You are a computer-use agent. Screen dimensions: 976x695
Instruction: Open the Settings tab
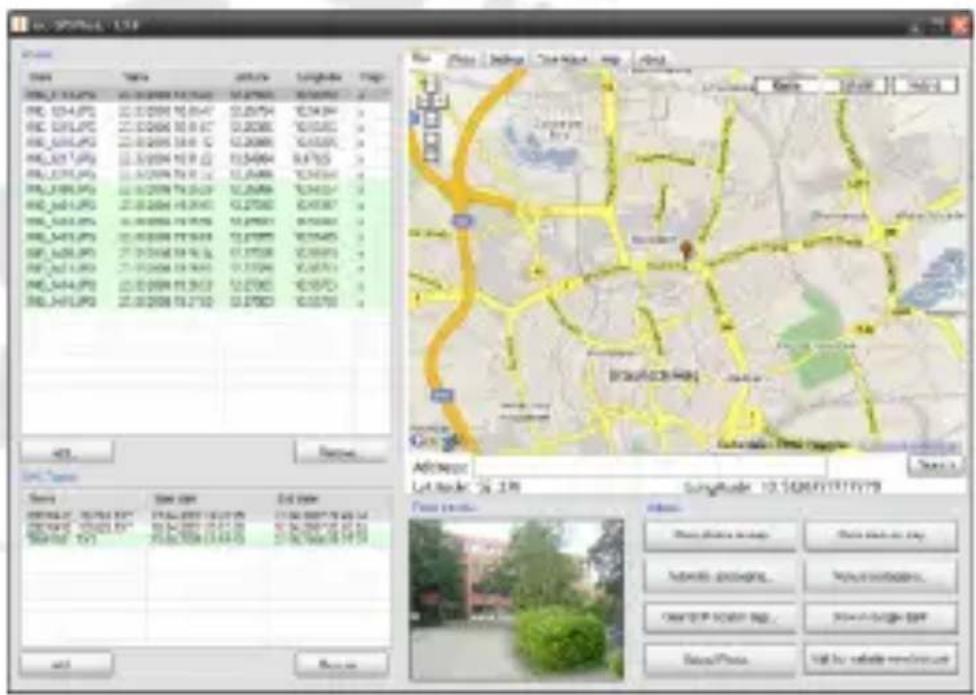click(x=506, y=59)
